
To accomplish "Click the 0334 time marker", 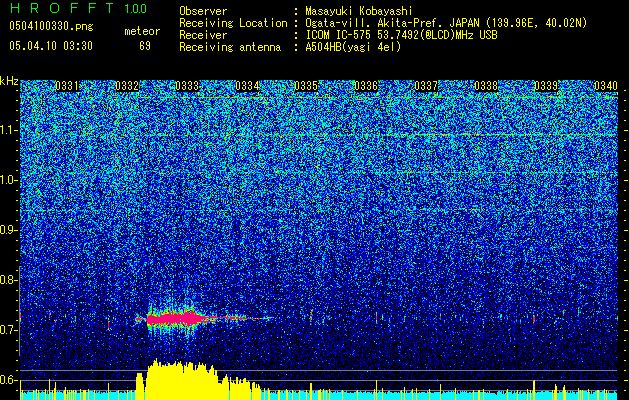I will (247, 86).
